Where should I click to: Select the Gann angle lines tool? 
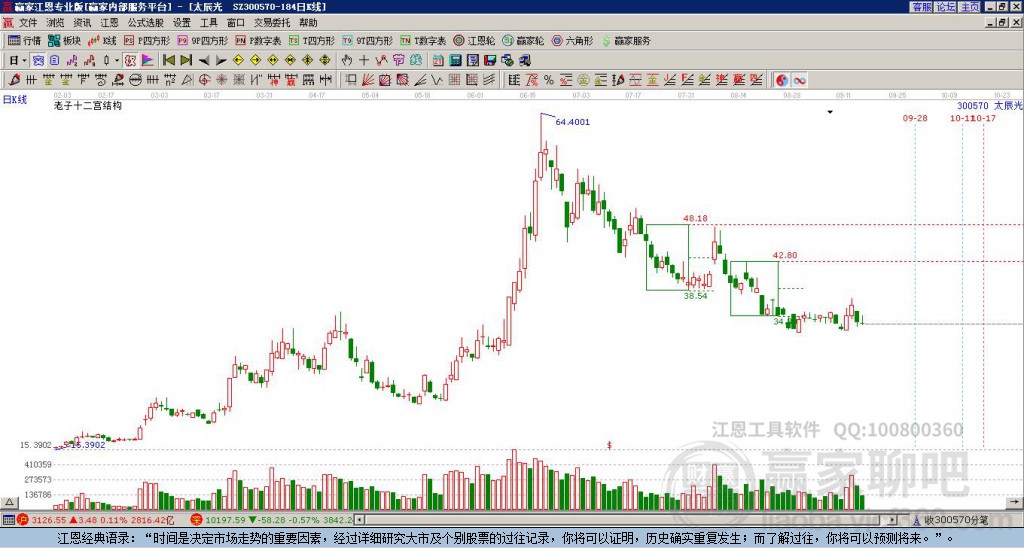[x=420, y=80]
